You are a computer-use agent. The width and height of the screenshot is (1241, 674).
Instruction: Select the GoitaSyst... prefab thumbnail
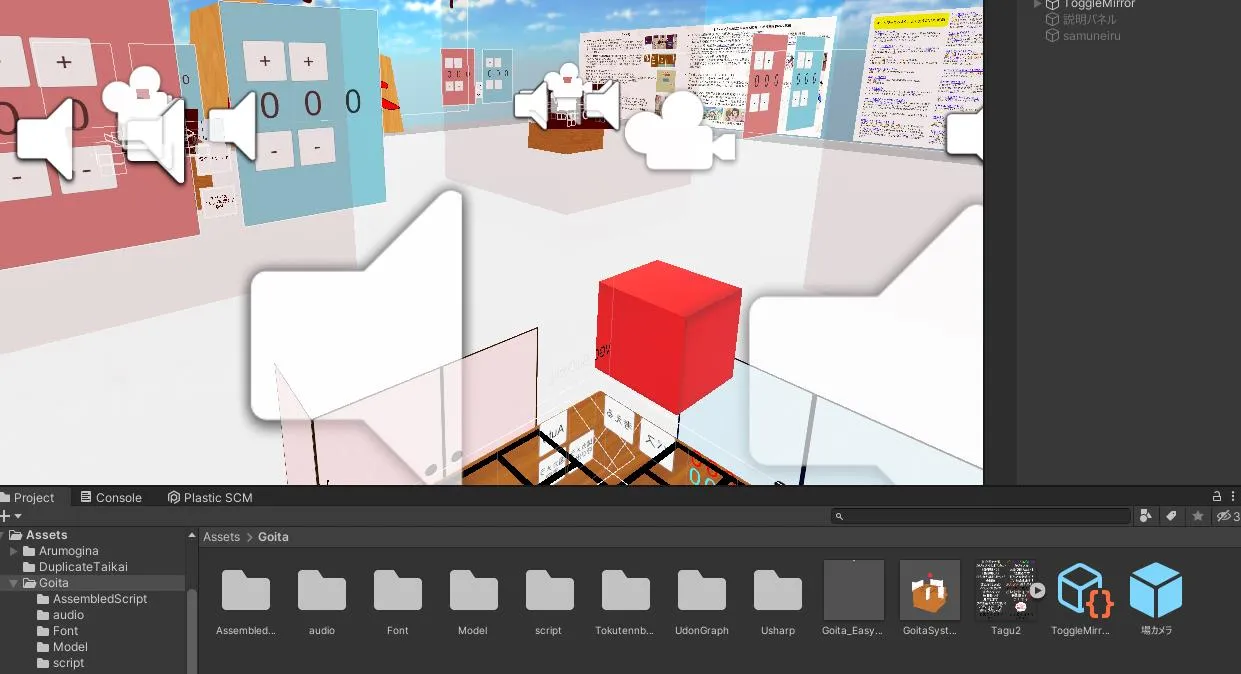tap(930, 590)
